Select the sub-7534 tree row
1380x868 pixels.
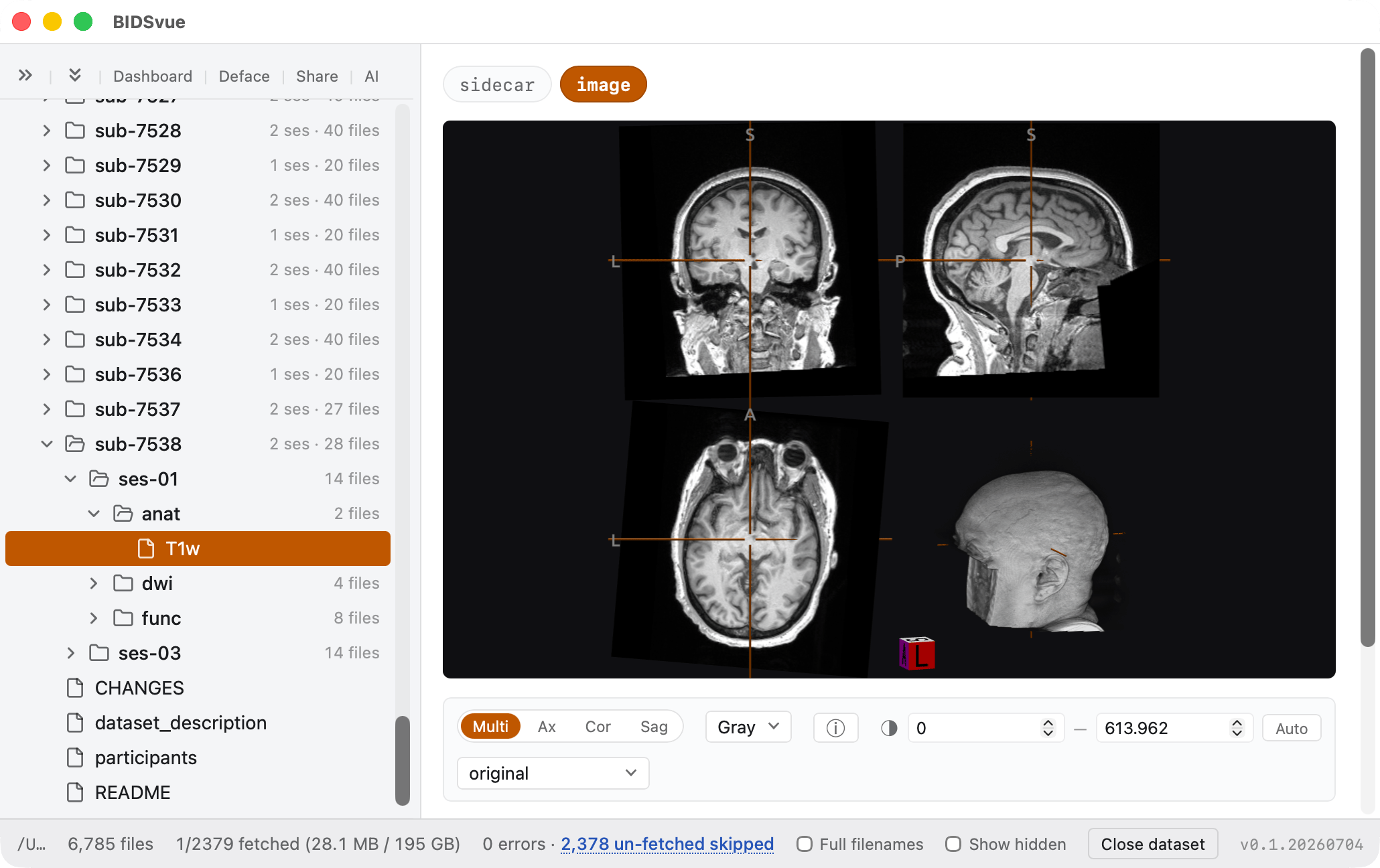point(198,340)
